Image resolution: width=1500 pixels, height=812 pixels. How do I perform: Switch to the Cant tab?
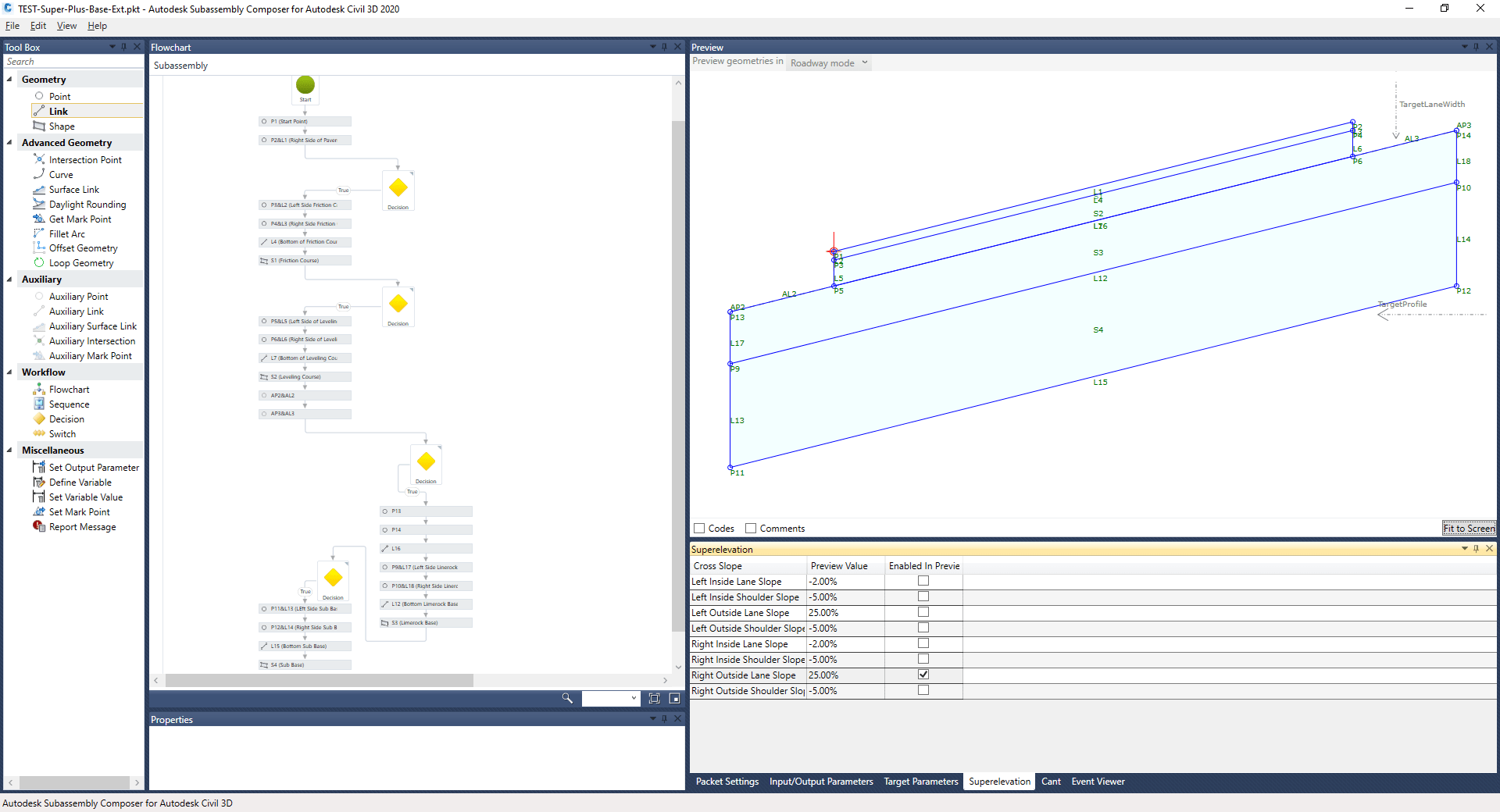(1051, 782)
